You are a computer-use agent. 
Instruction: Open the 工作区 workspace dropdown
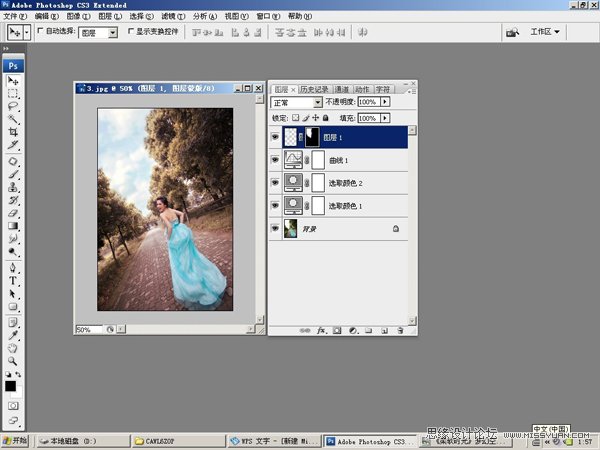pyautogui.click(x=545, y=32)
